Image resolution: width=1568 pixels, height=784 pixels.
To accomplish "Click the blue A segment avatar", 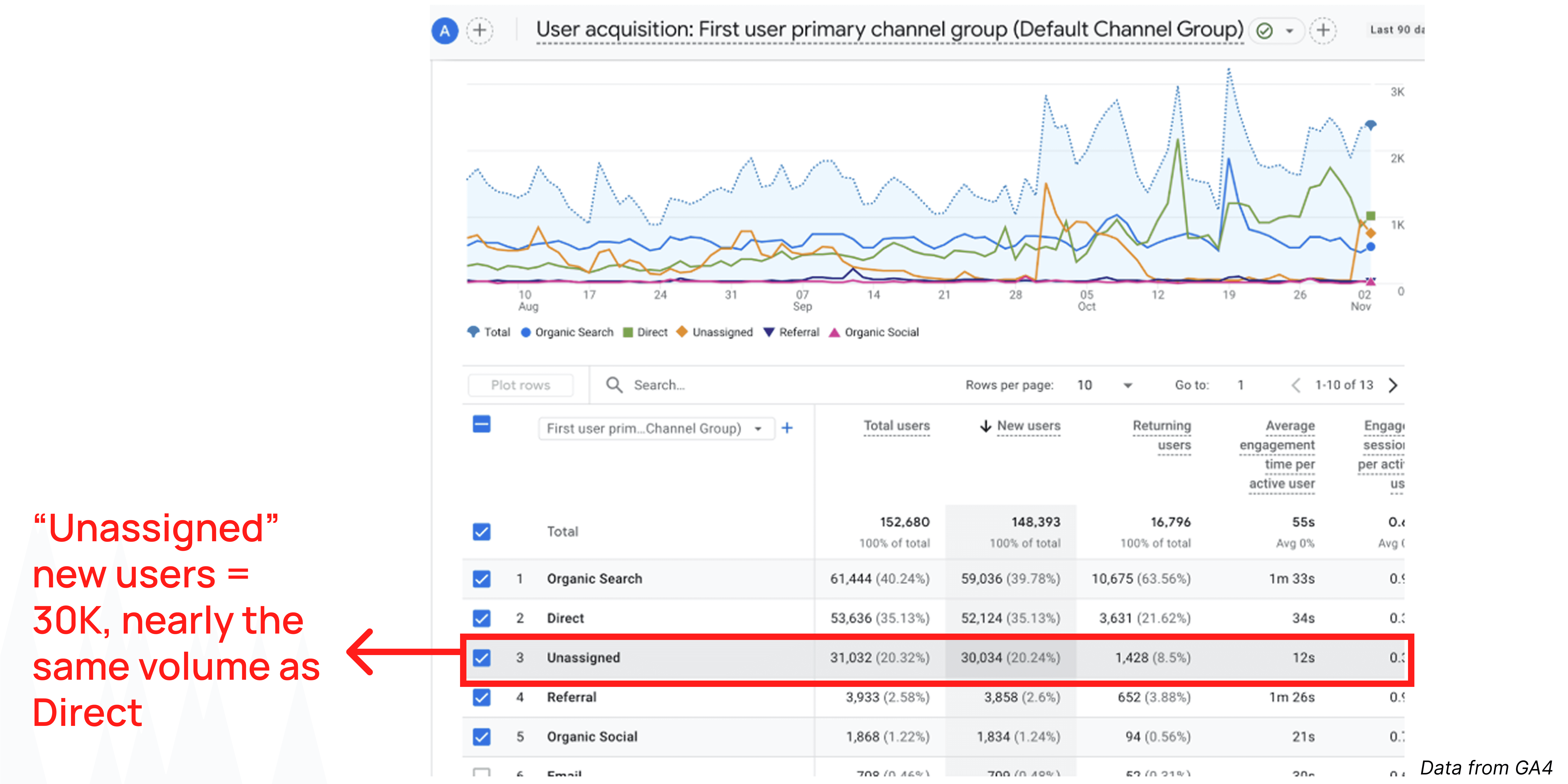I will pyautogui.click(x=445, y=30).
